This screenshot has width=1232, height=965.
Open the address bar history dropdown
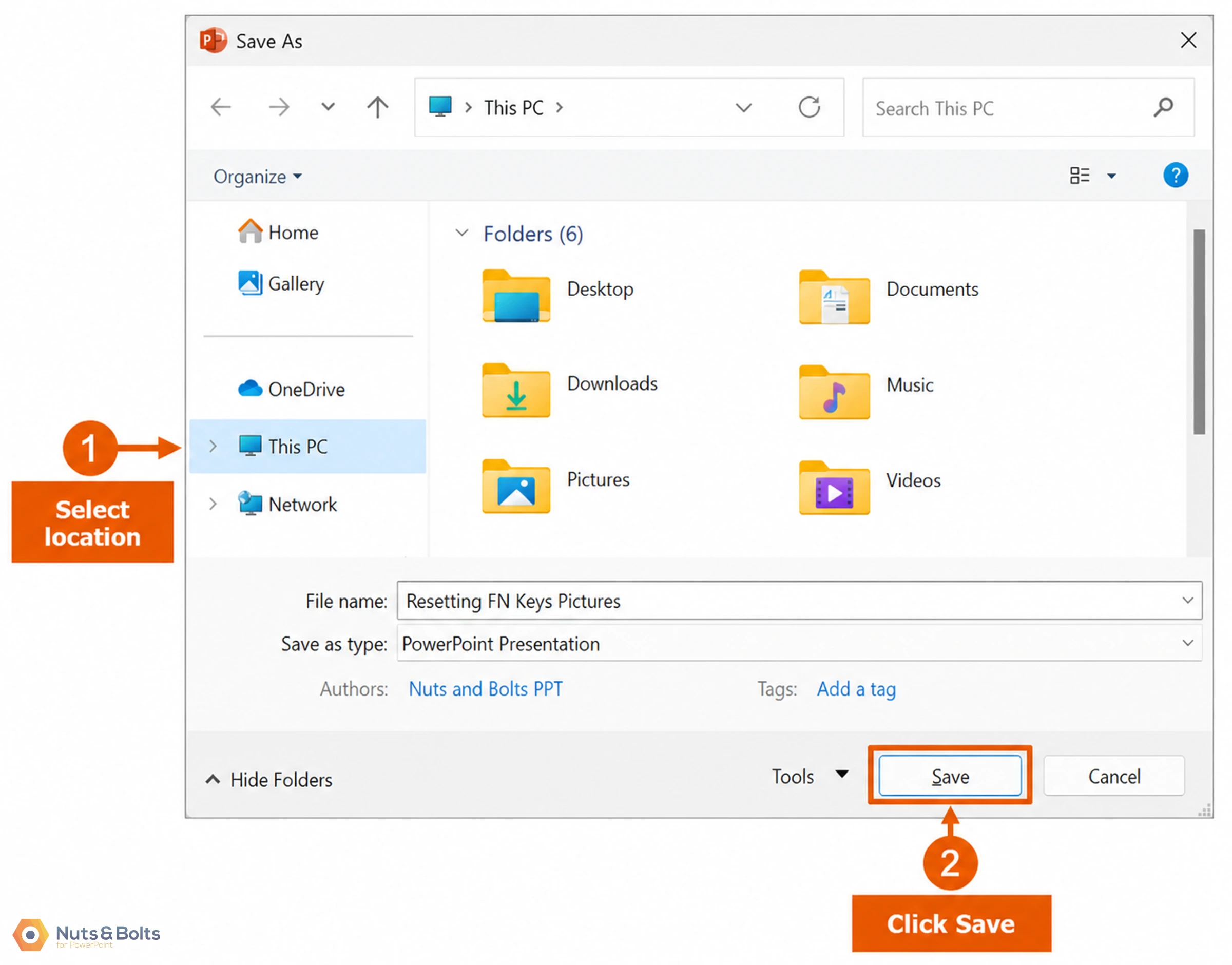(743, 107)
